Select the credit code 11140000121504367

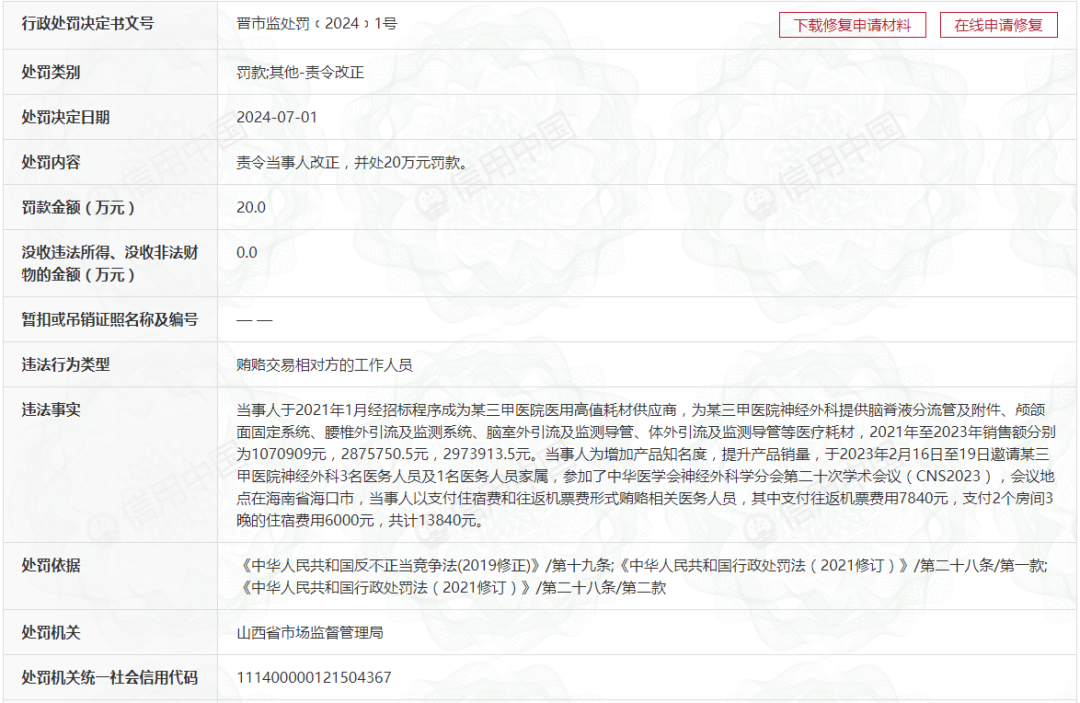[x=314, y=678]
